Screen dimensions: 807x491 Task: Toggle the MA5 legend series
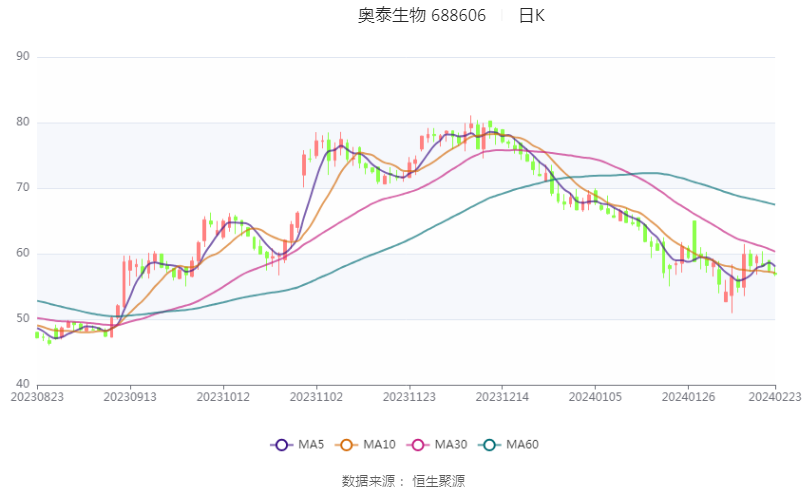click(x=297, y=445)
